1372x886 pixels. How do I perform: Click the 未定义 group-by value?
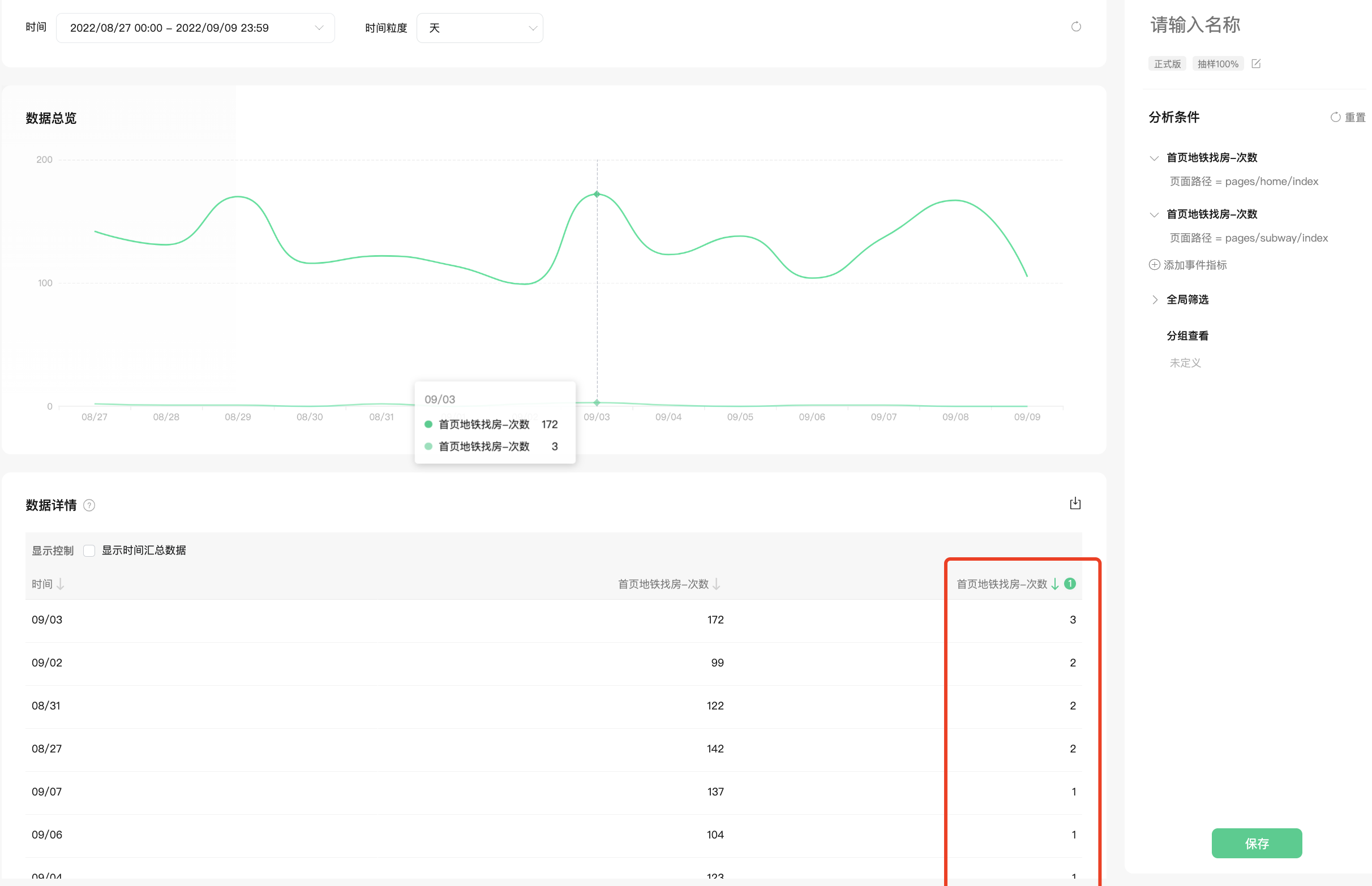click(x=1185, y=363)
